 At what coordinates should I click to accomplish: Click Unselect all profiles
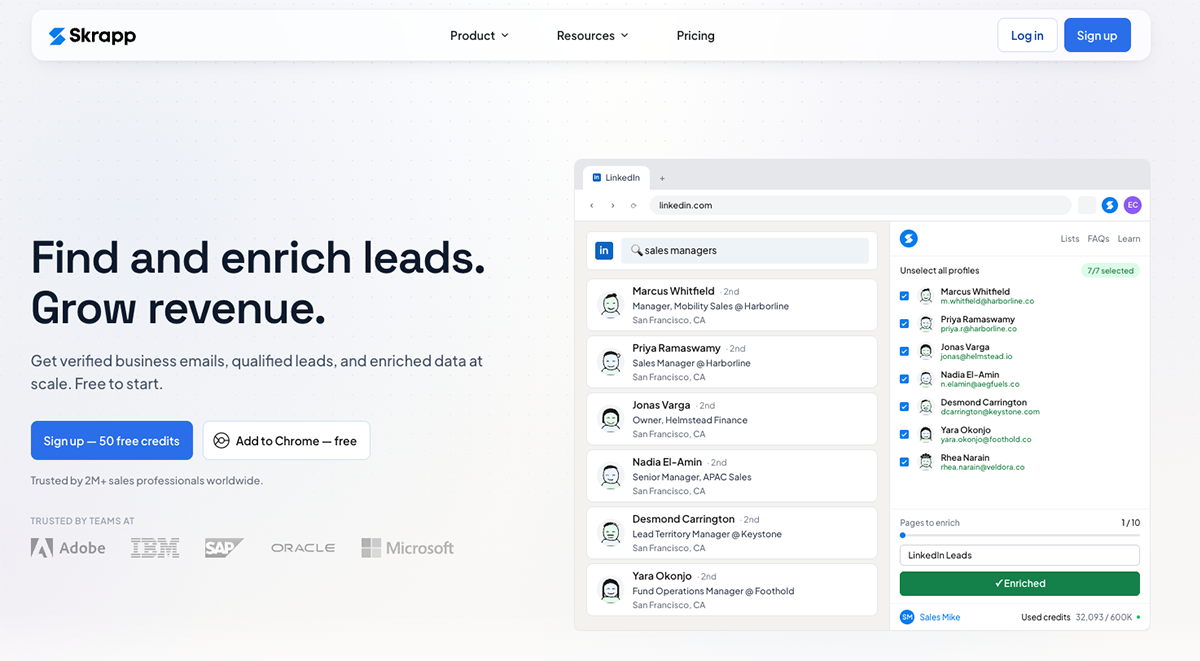coord(940,271)
